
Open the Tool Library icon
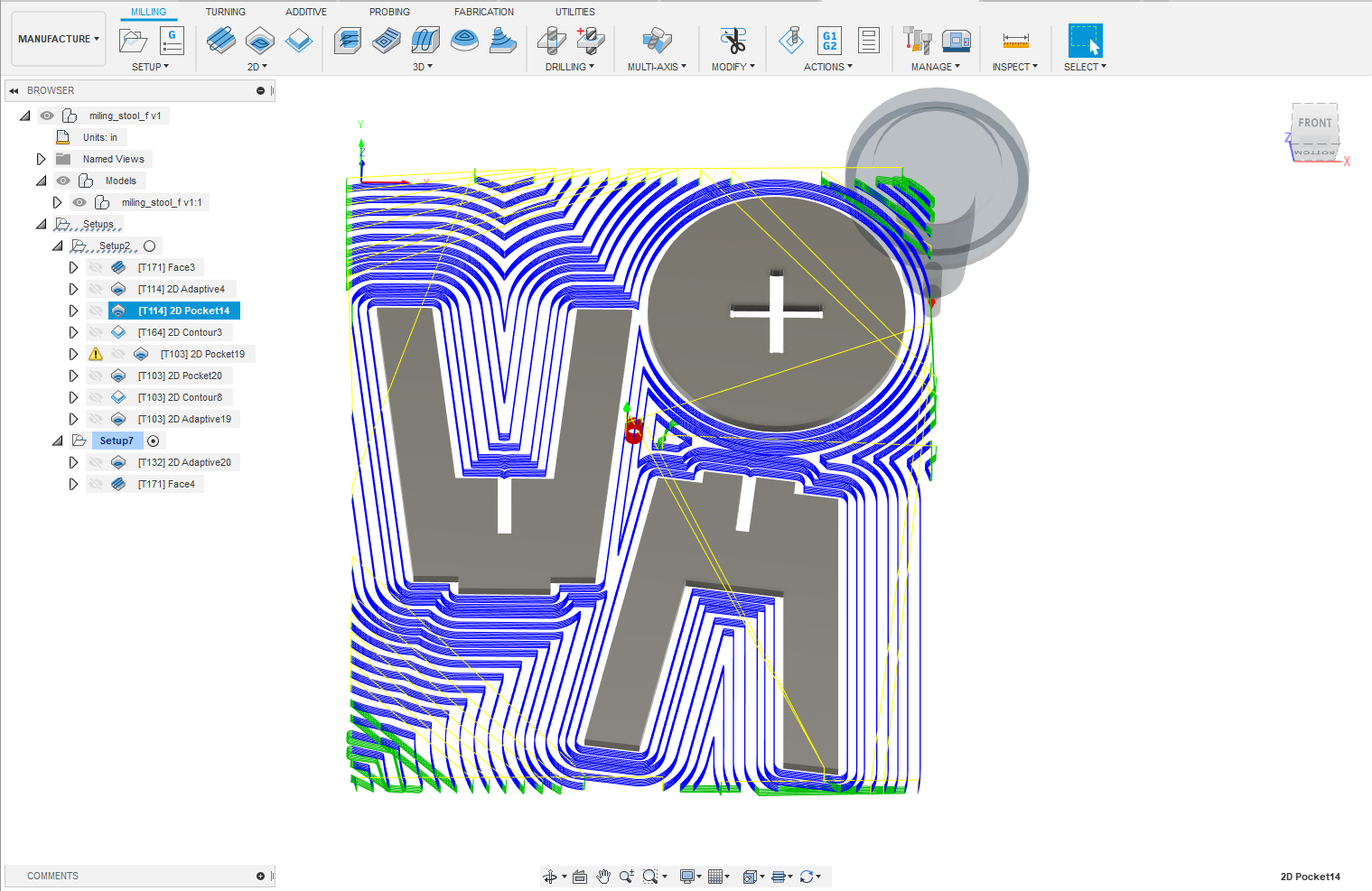coord(917,41)
